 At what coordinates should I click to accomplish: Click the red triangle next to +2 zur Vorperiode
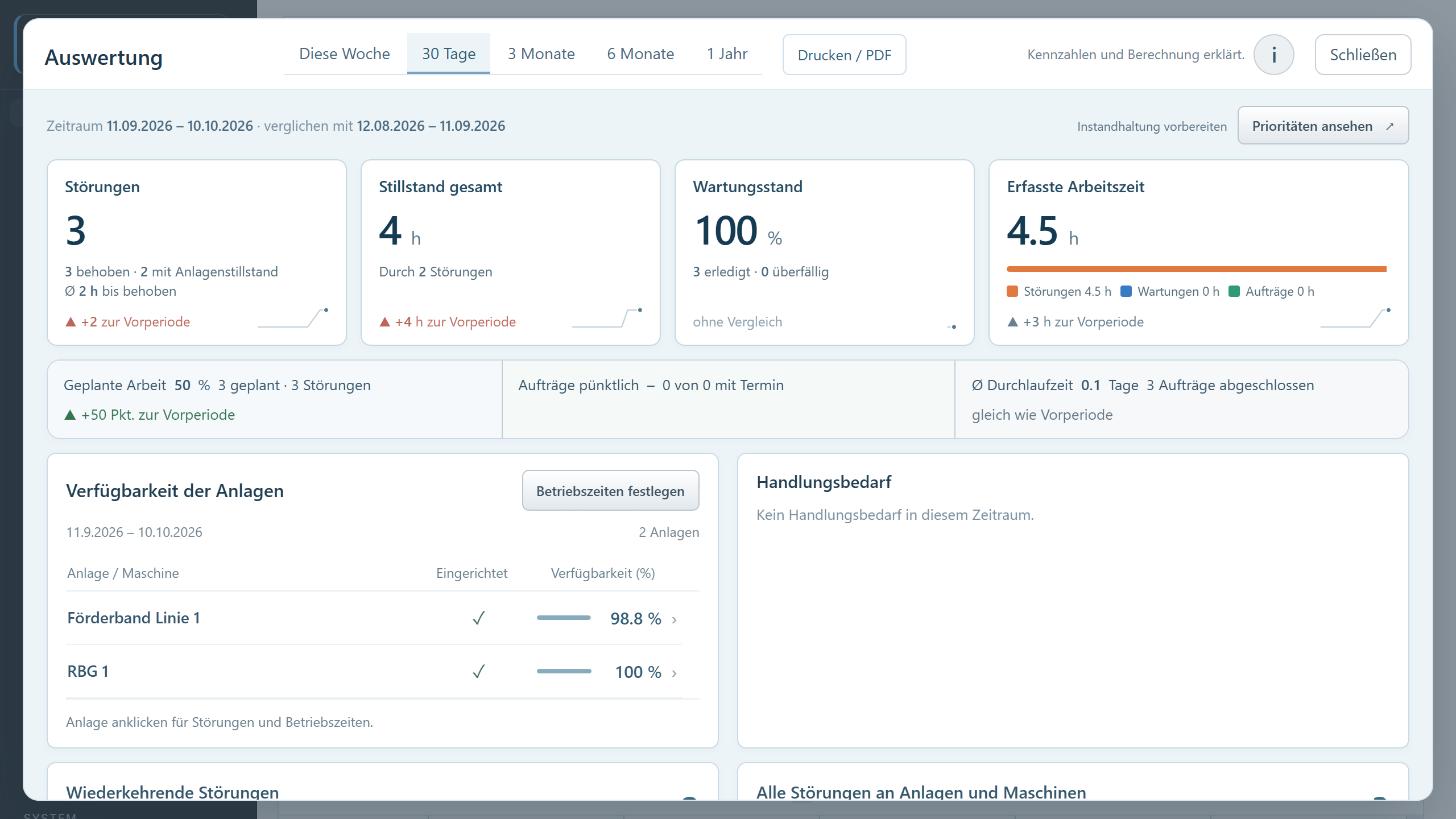pyautogui.click(x=71, y=322)
